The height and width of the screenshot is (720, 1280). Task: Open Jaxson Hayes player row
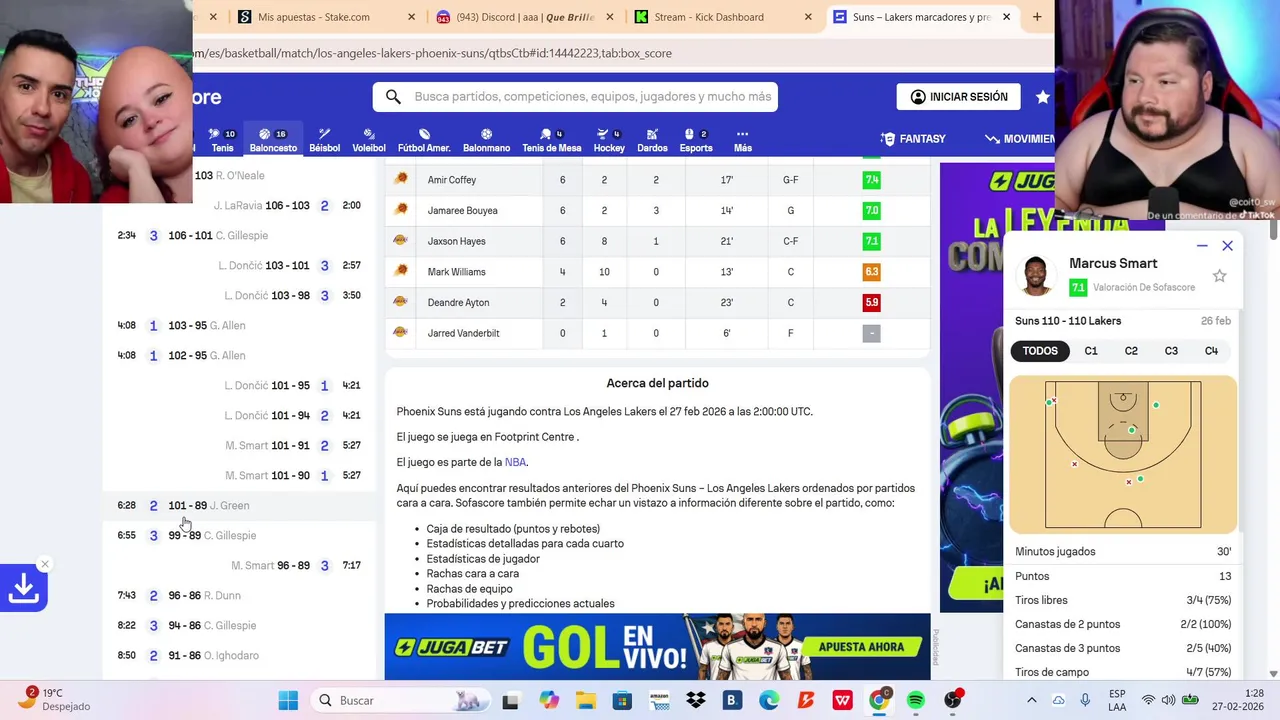click(657, 241)
